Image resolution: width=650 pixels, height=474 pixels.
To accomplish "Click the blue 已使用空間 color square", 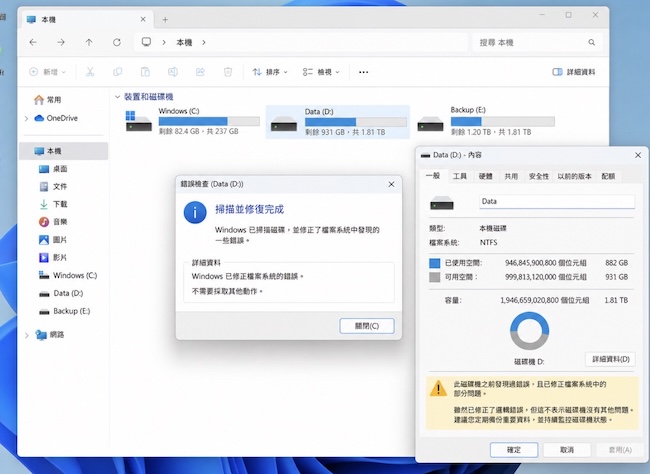I will pyautogui.click(x=434, y=263).
